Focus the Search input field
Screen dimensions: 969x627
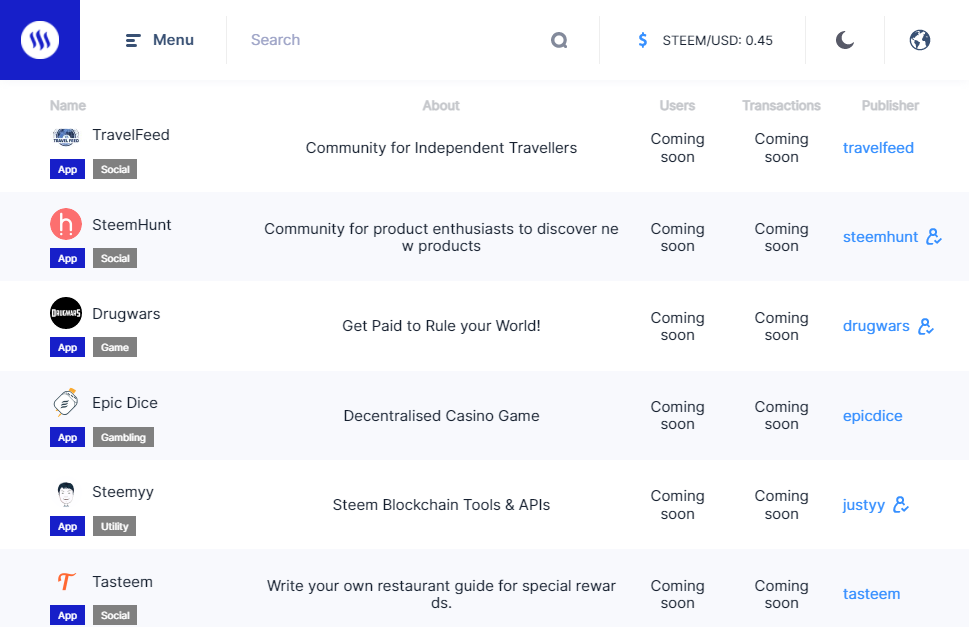pos(396,40)
